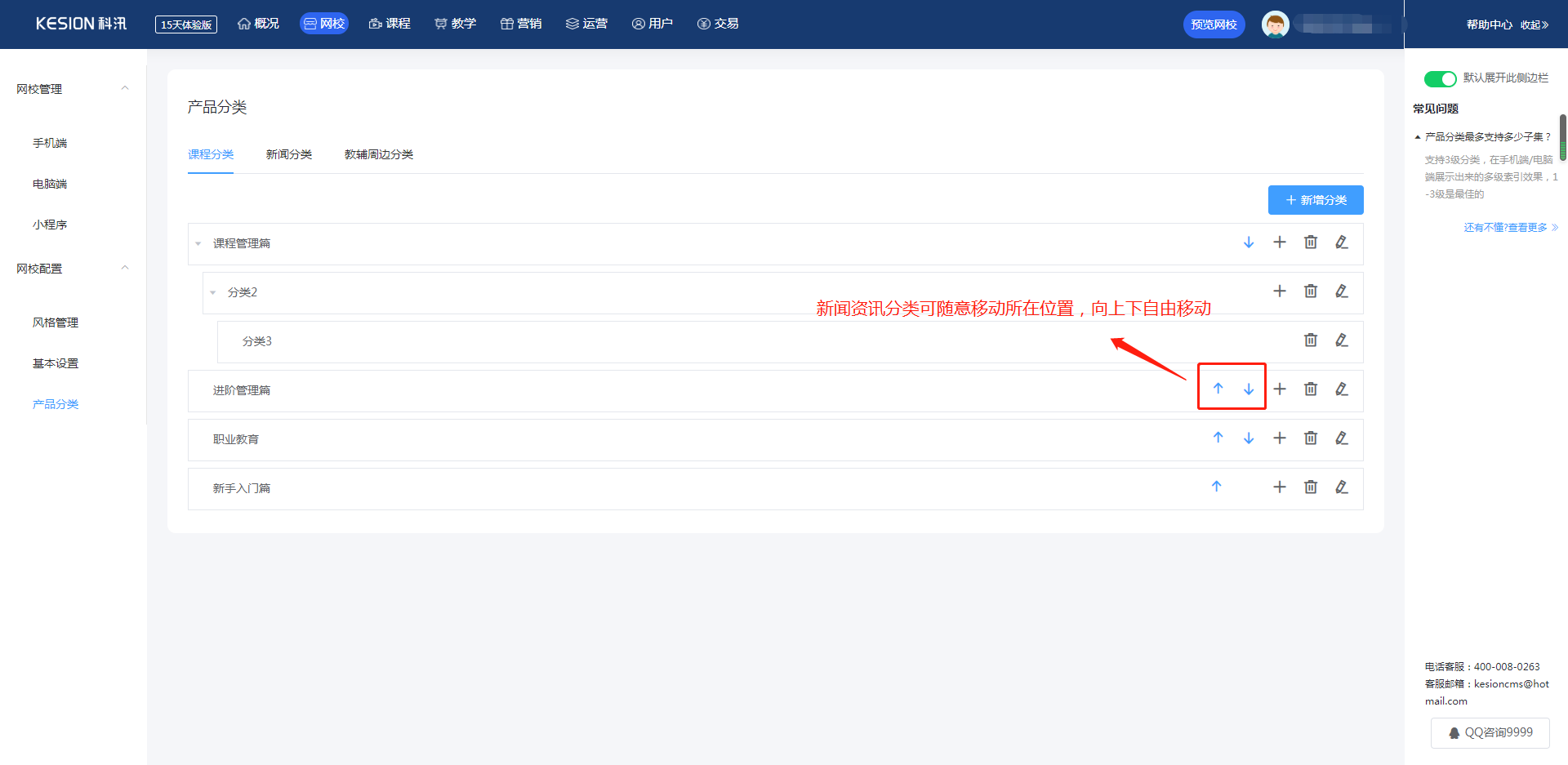The width and height of the screenshot is (1568, 765).
Task: Open 还有不懂?查看更多 link
Action: 1510,228
